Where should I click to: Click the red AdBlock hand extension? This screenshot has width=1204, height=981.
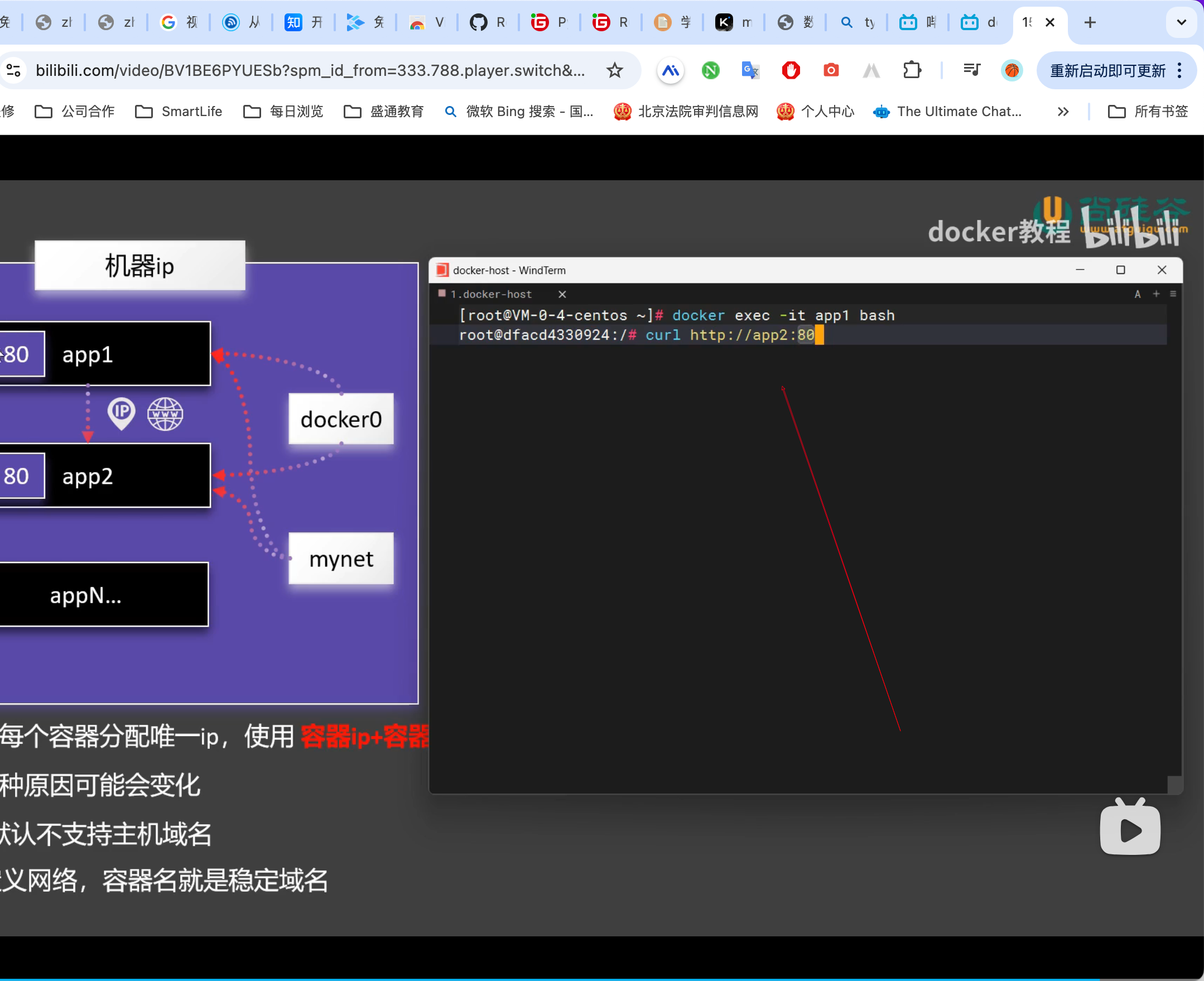pos(791,71)
